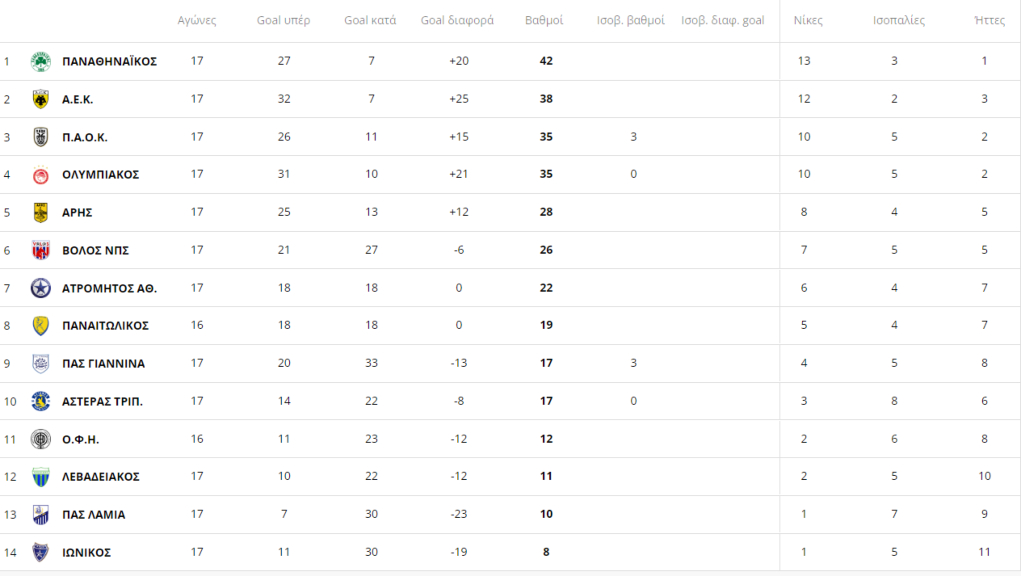This screenshot has width=1021, height=576.
Task: Sort by the Goal διαφορά column header
Action: click(x=457, y=20)
